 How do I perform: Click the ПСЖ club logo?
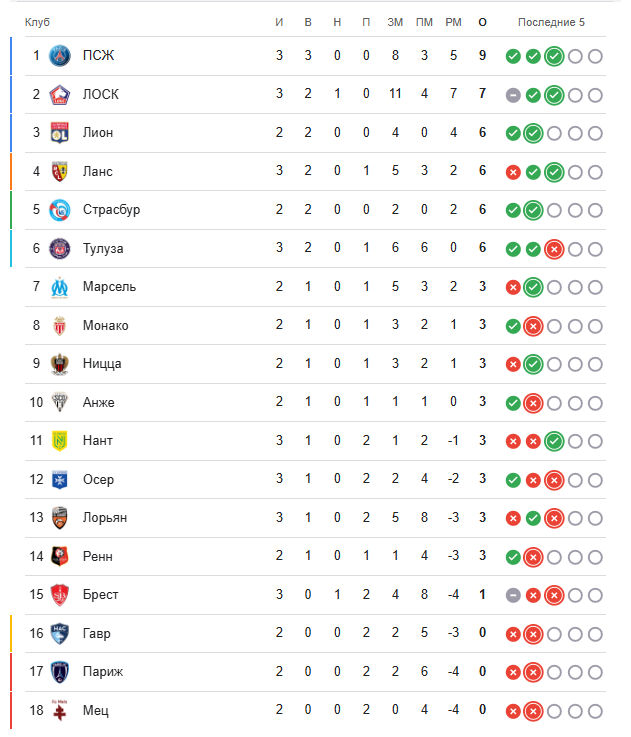(61, 56)
